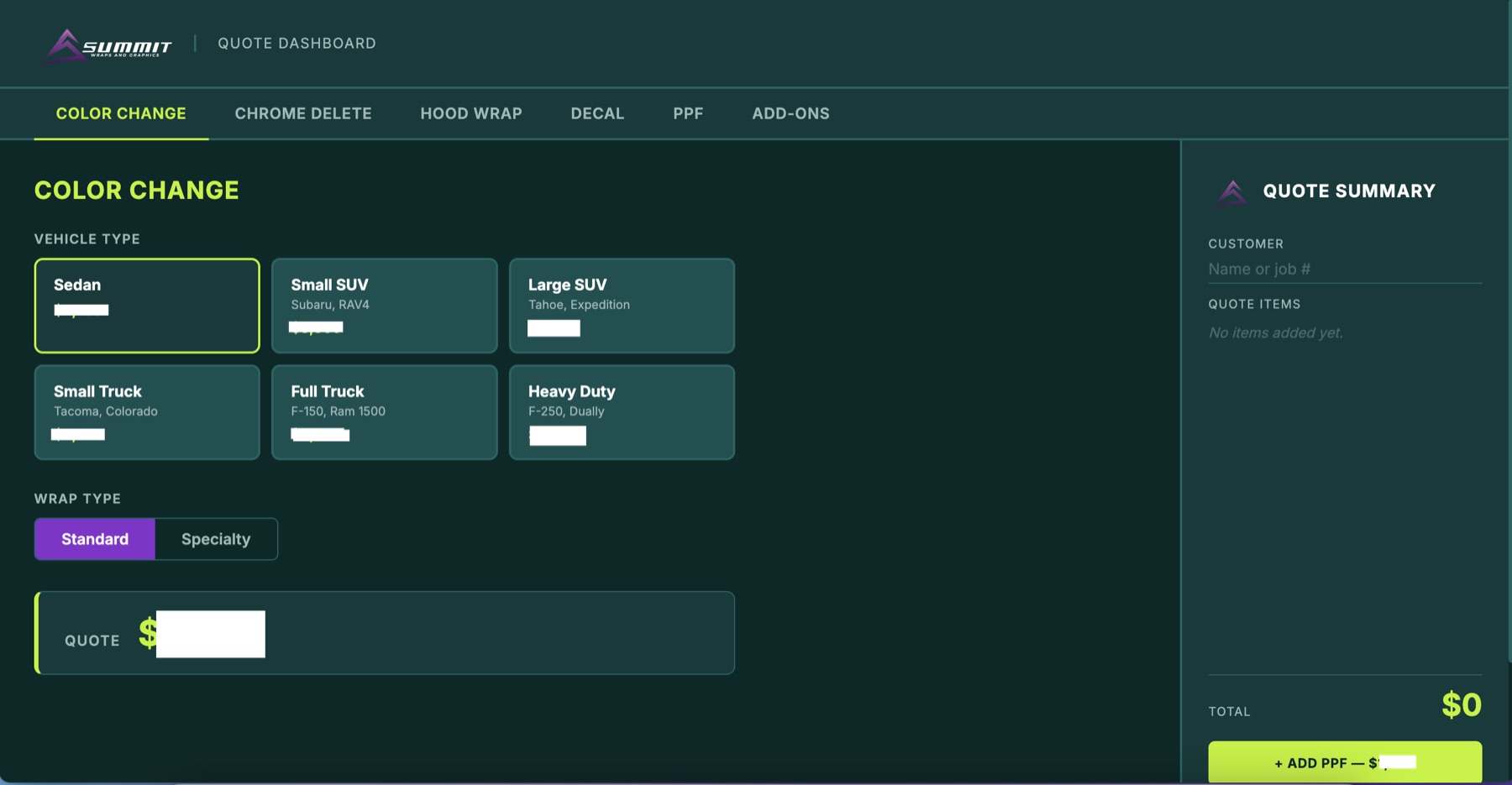The width and height of the screenshot is (1512, 785).
Task: Set wrap type to Standard
Action: tap(95, 539)
